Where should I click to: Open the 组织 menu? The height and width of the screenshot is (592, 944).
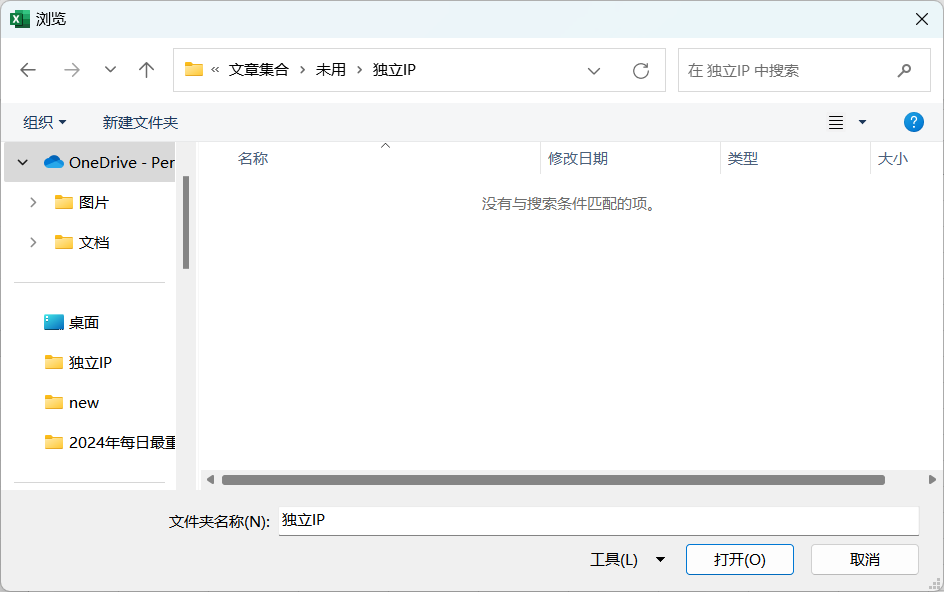tap(45, 122)
